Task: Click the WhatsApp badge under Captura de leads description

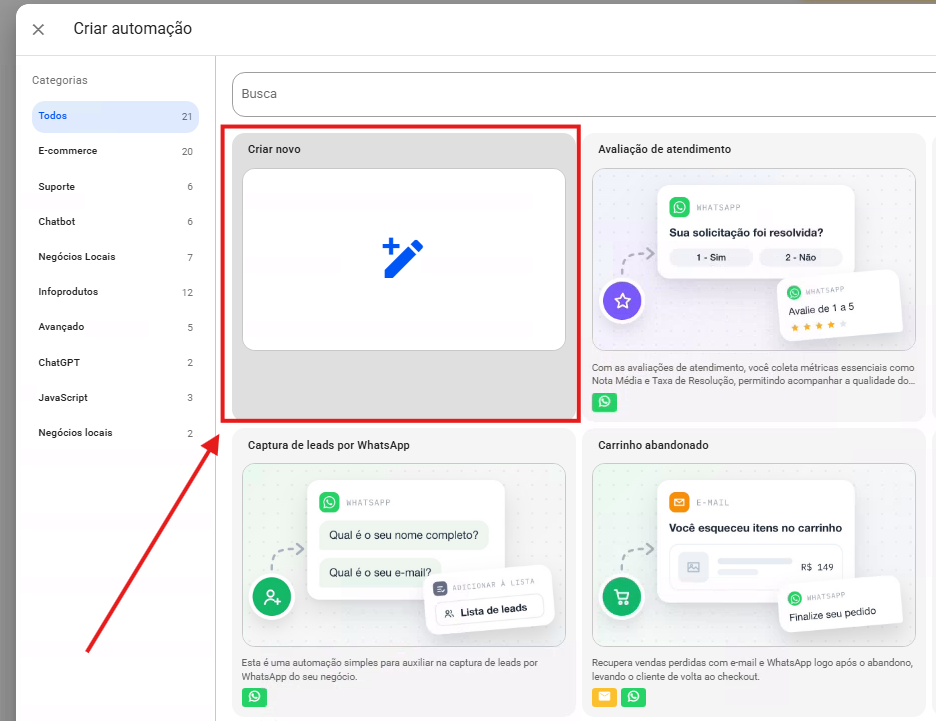Action: tap(254, 697)
